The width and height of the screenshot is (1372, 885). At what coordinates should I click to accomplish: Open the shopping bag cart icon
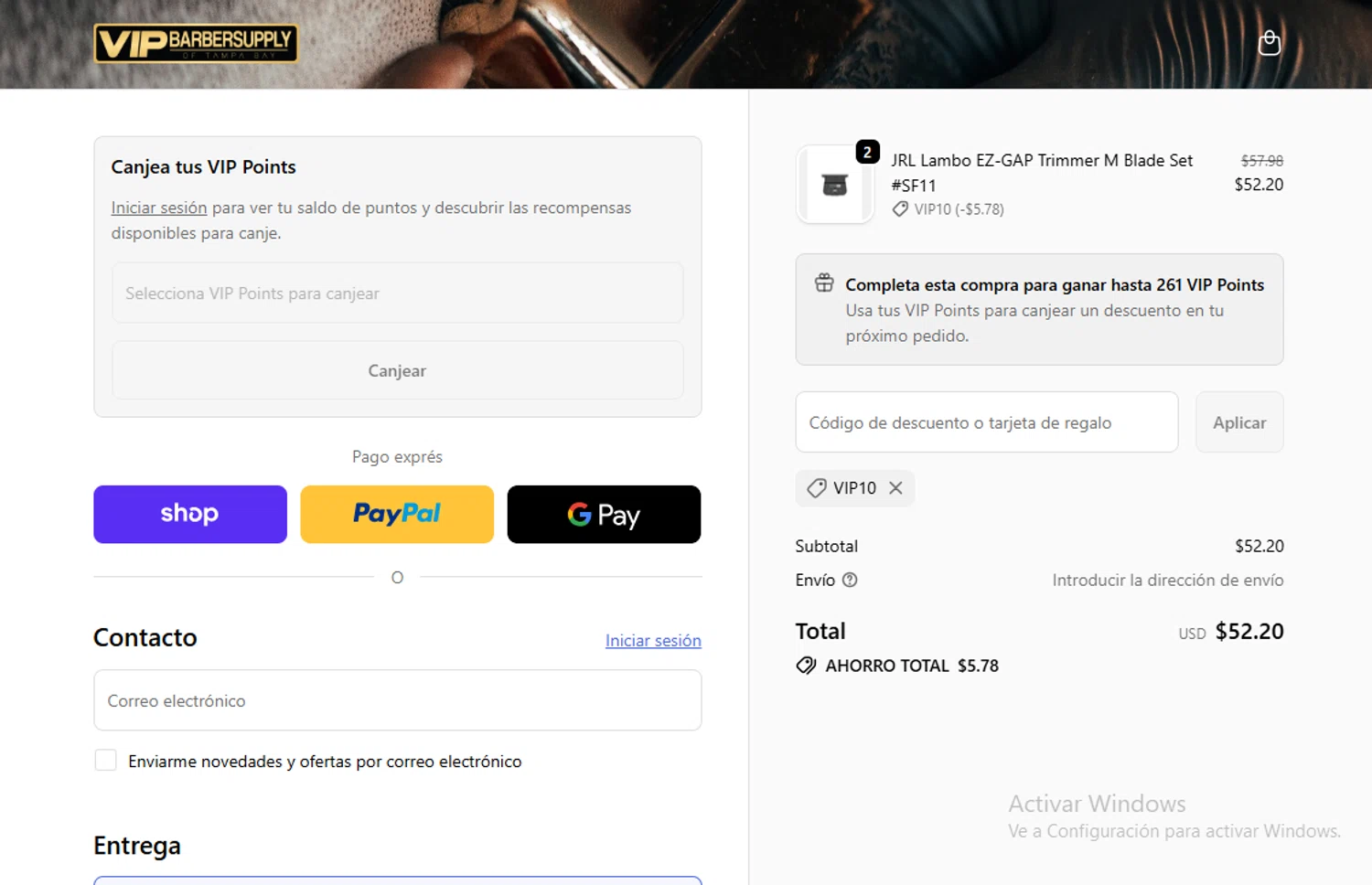point(1269,42)
